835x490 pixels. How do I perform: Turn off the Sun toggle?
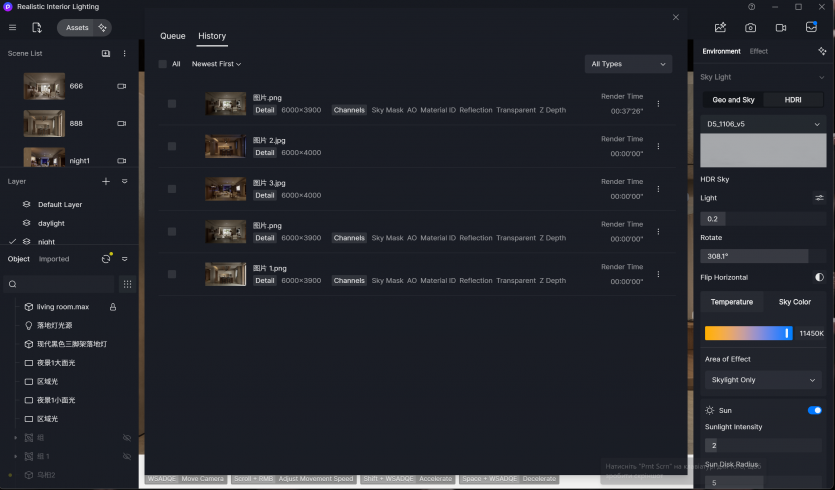point(814,410)
